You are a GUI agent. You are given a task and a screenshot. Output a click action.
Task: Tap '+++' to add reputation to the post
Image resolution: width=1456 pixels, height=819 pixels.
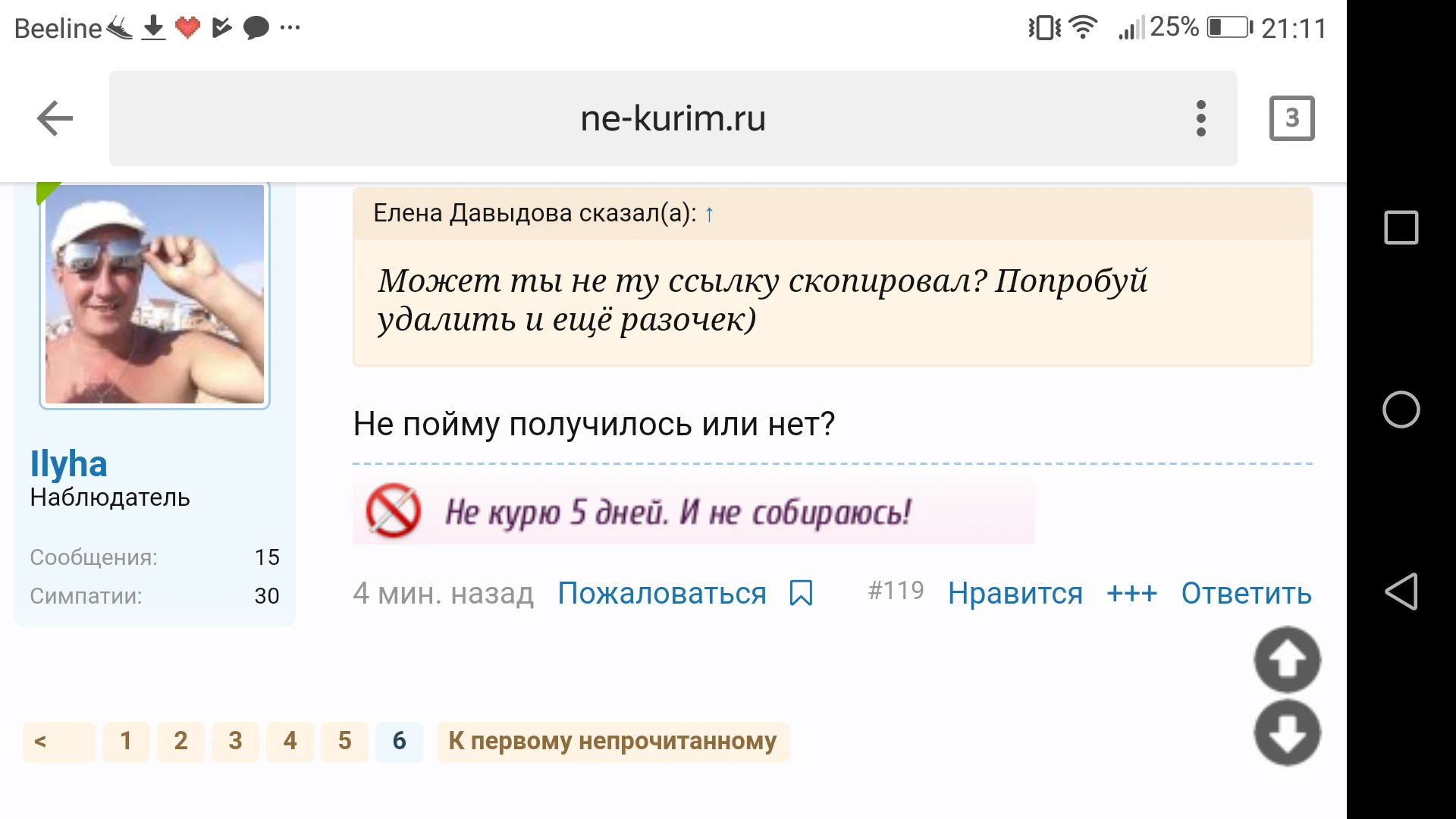pyautogui.click(x=1132, y=594)
